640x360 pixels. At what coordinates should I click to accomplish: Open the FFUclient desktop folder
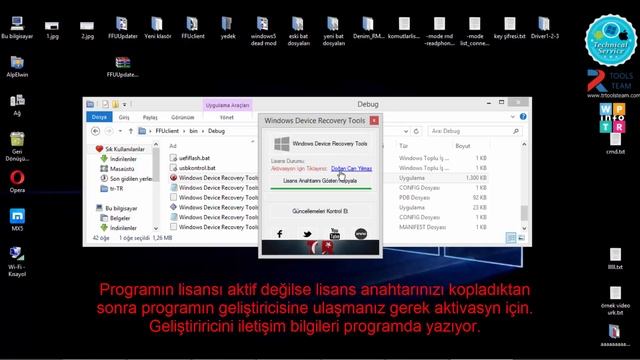pos(193,28)
